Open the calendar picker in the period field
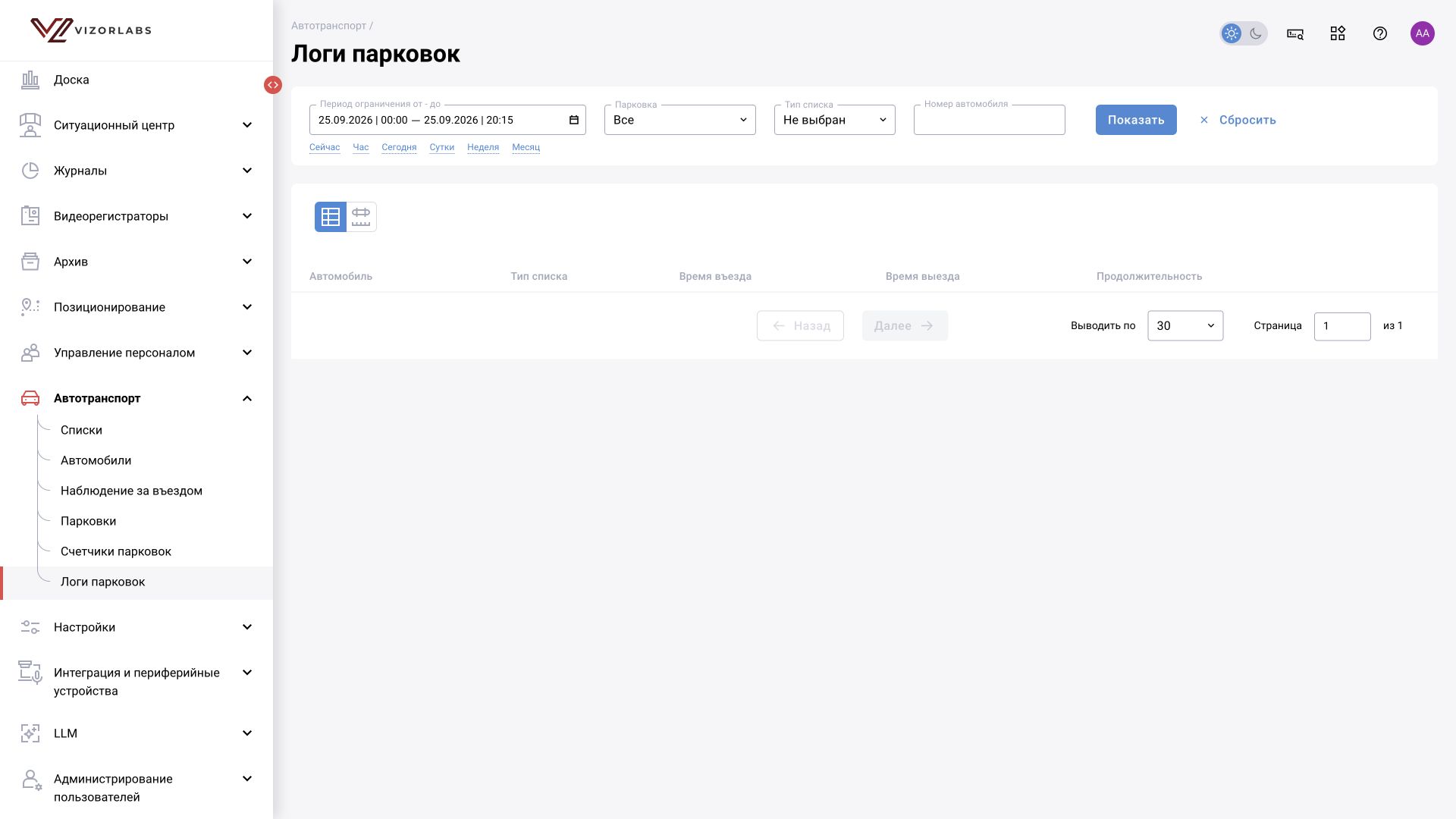The width and height of the screenshot is (1456, 819). (x=574, y=120)
